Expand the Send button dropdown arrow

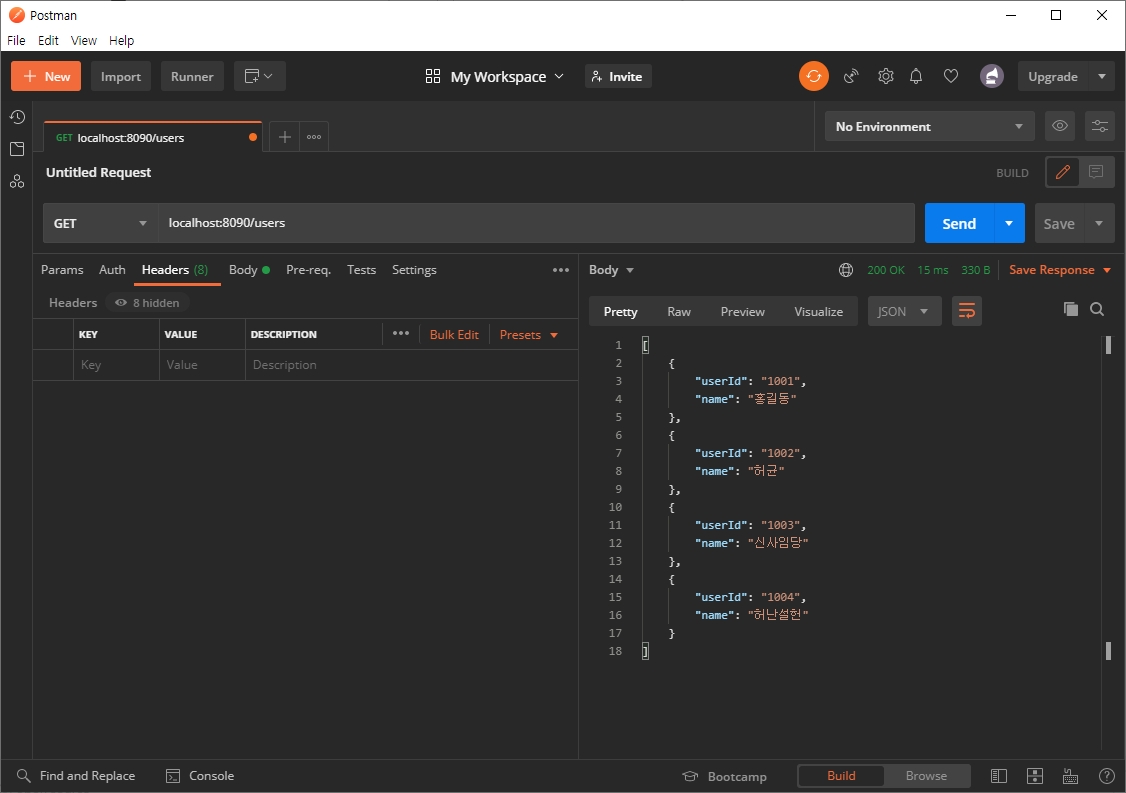[1009, 223]
